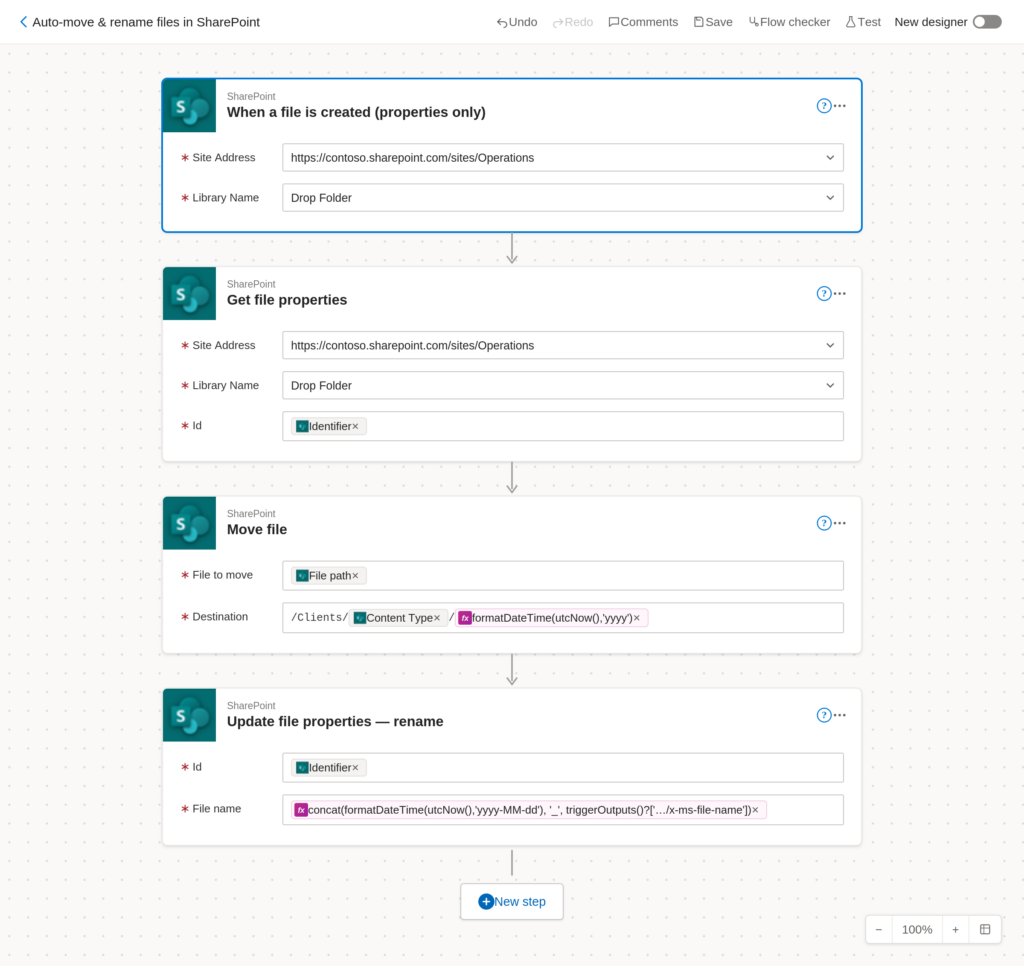
Task: Open more options for Update file properties
Action: tap(840, 715)
